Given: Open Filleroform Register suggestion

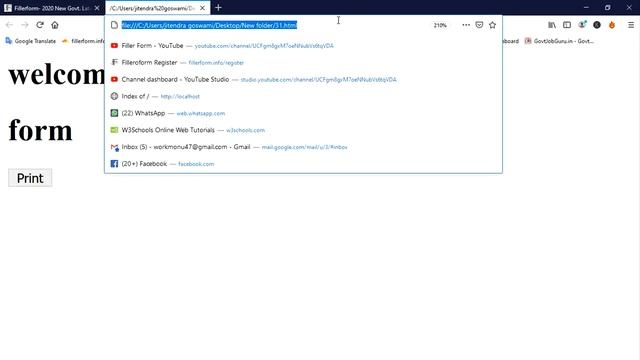Looking at the screenshot, I should (x=303, y=62).
